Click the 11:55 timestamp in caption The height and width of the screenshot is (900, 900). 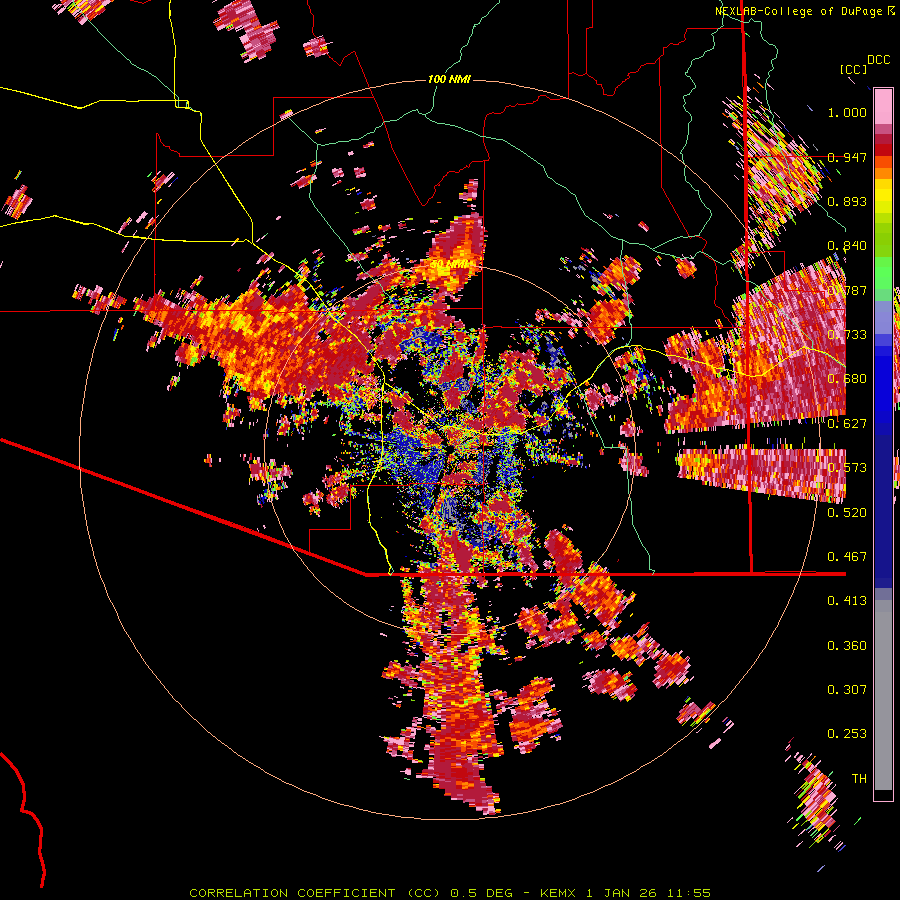689,893
